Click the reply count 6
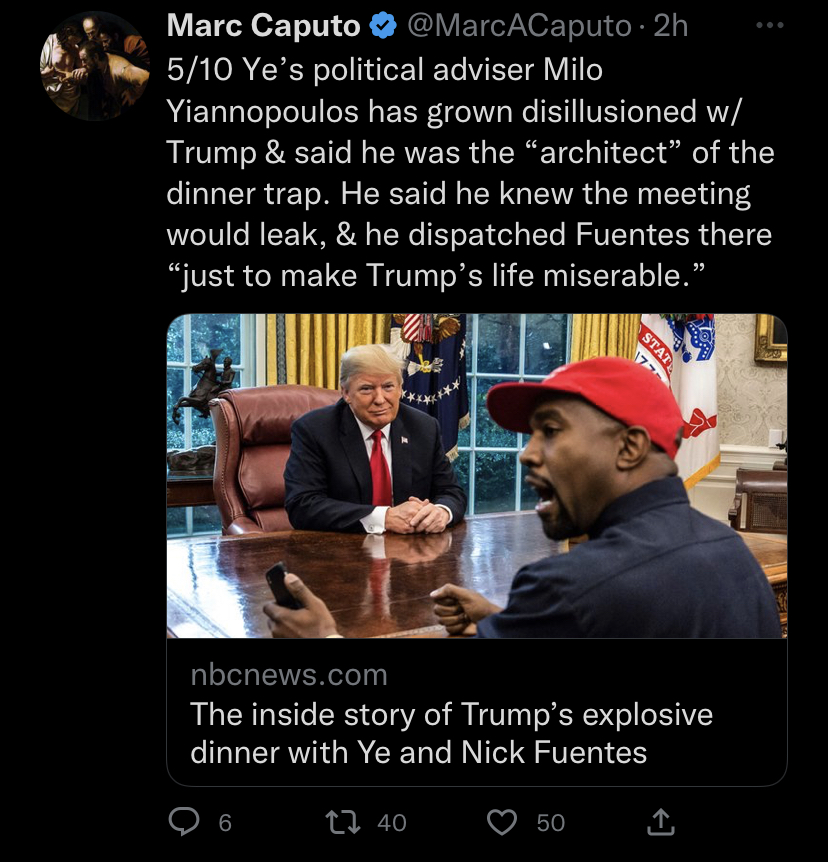Image resolution: width=828 pixels, height=862 pixels. [225, 823]
